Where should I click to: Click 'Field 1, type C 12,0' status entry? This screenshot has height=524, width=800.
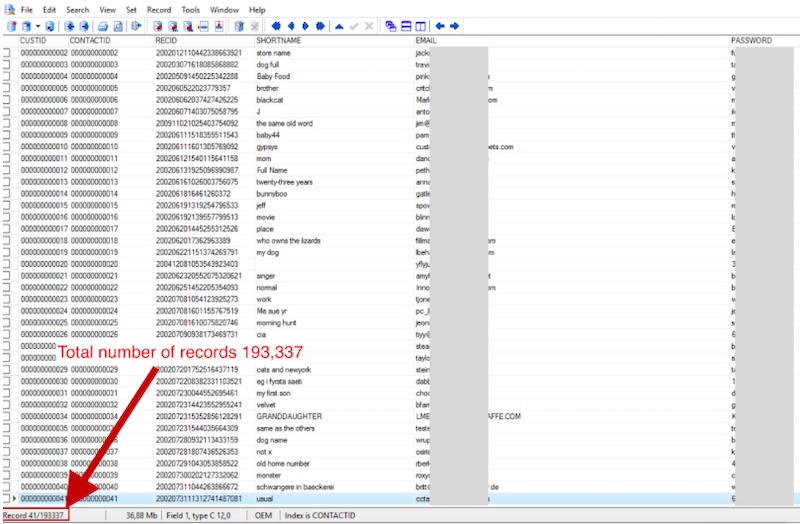[198, 515]
